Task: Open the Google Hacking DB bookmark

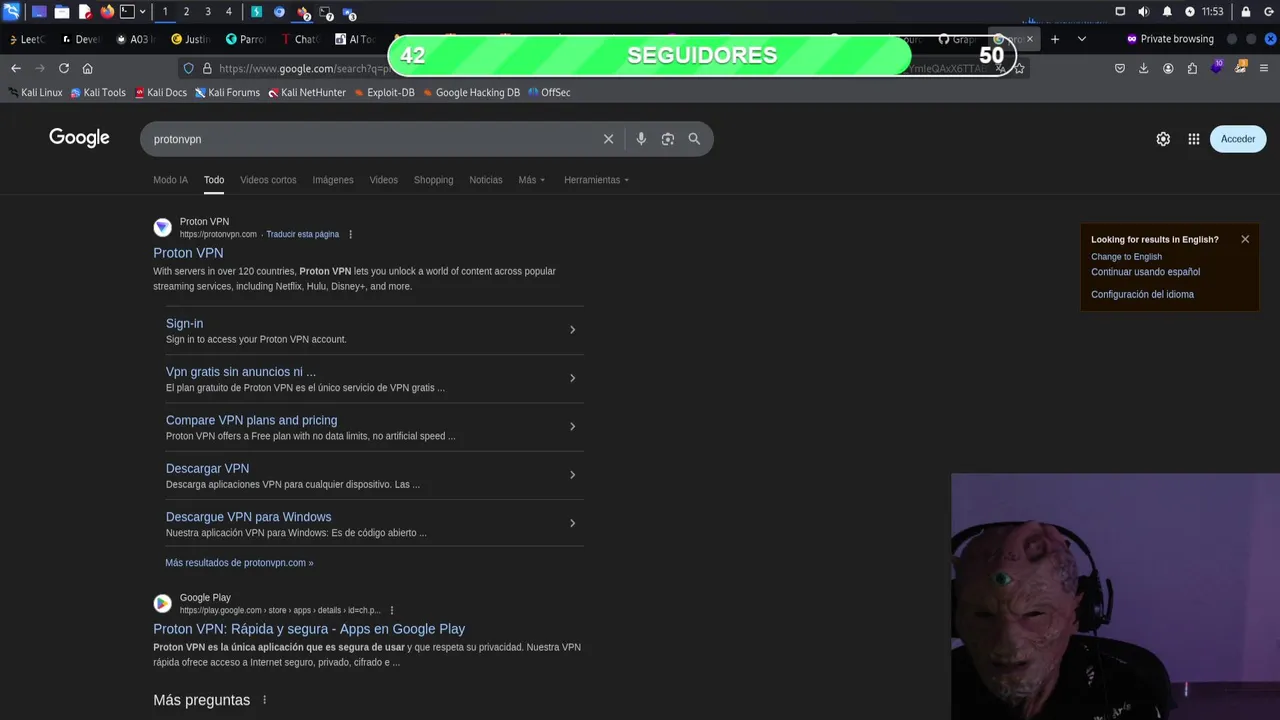Action: click(471, 92)
